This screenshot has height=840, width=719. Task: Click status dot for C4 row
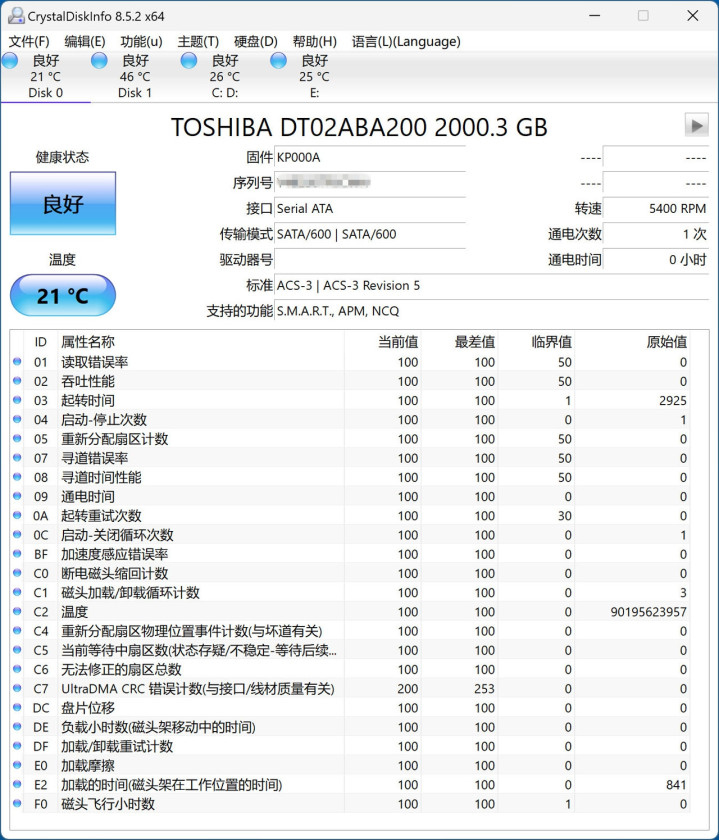tap(17, 631)
